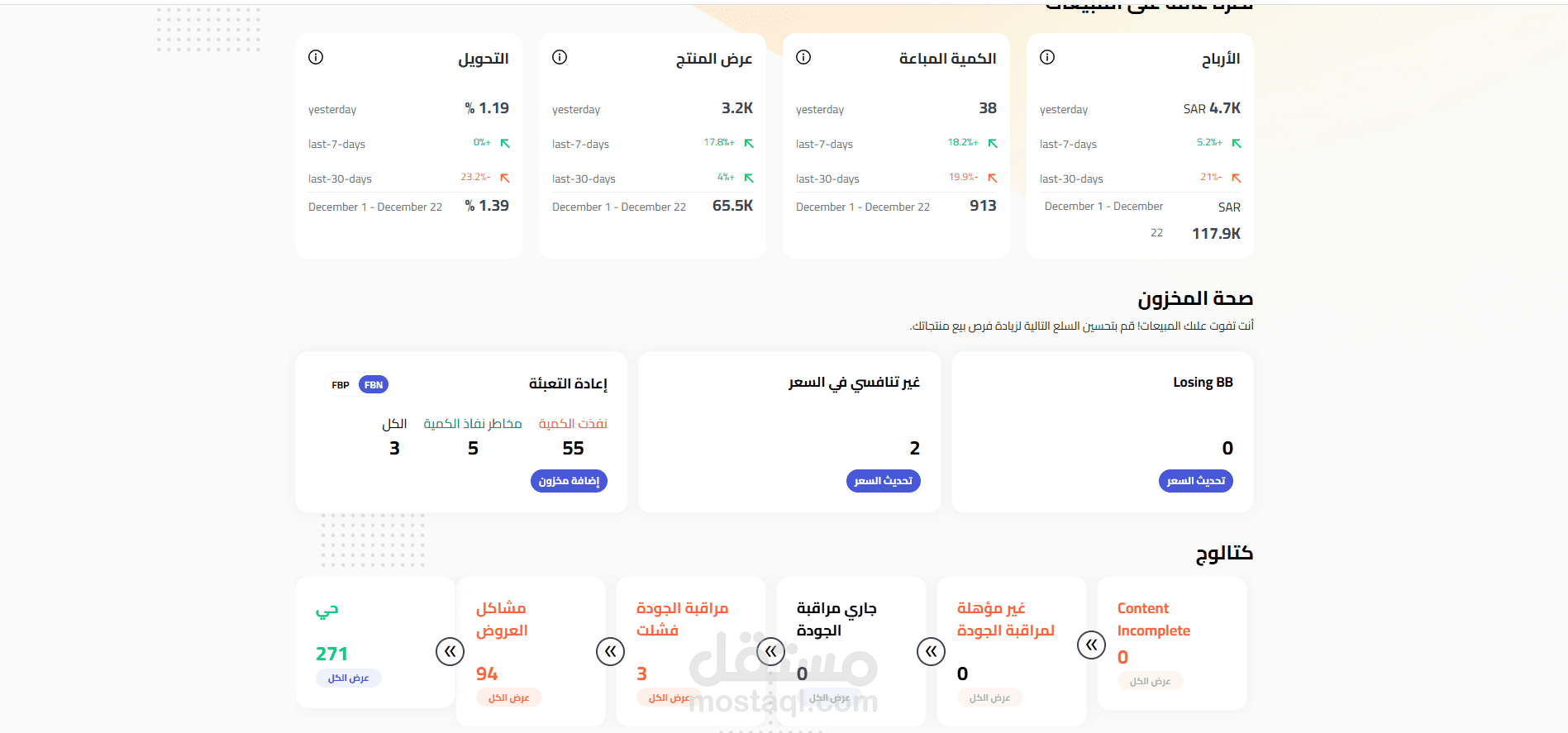
Task: Click Losing BB card title
Action: [x=1203, y=382]
